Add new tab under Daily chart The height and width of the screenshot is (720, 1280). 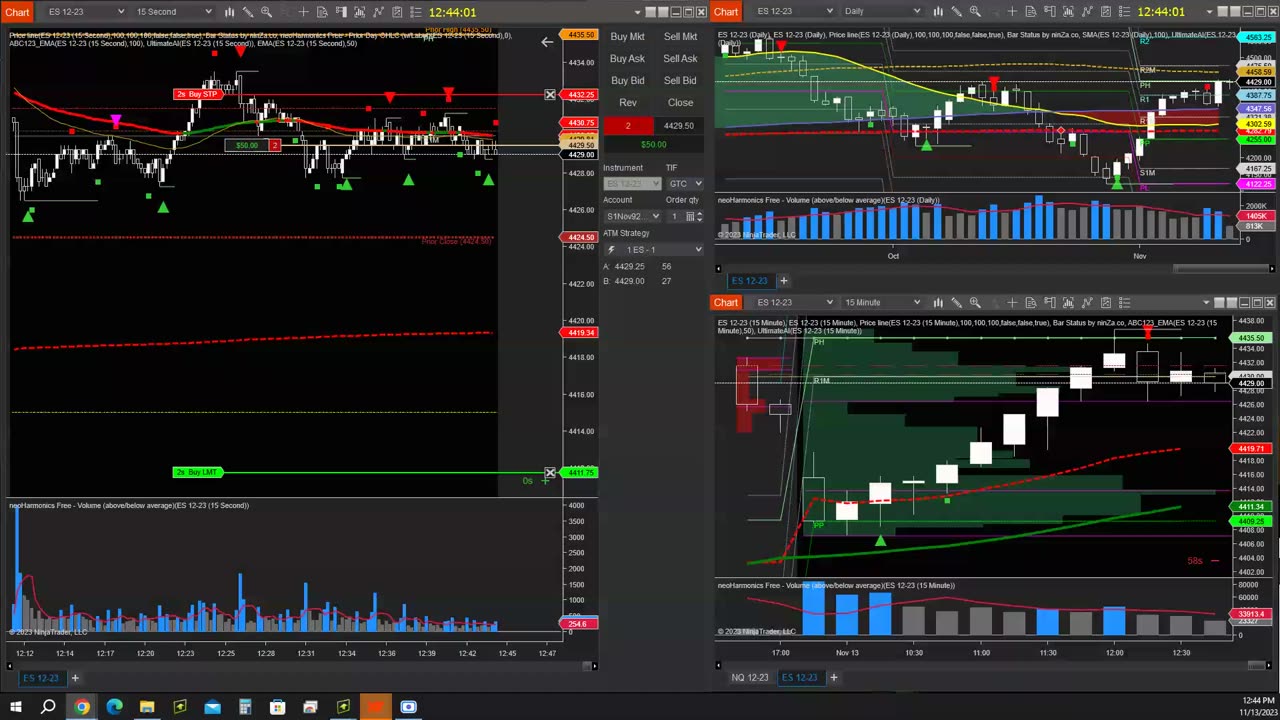(x=783, y=281)
